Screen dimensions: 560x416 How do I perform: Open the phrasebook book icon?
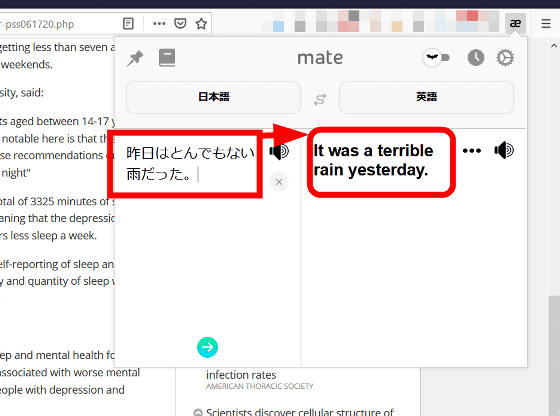[167, 58]
